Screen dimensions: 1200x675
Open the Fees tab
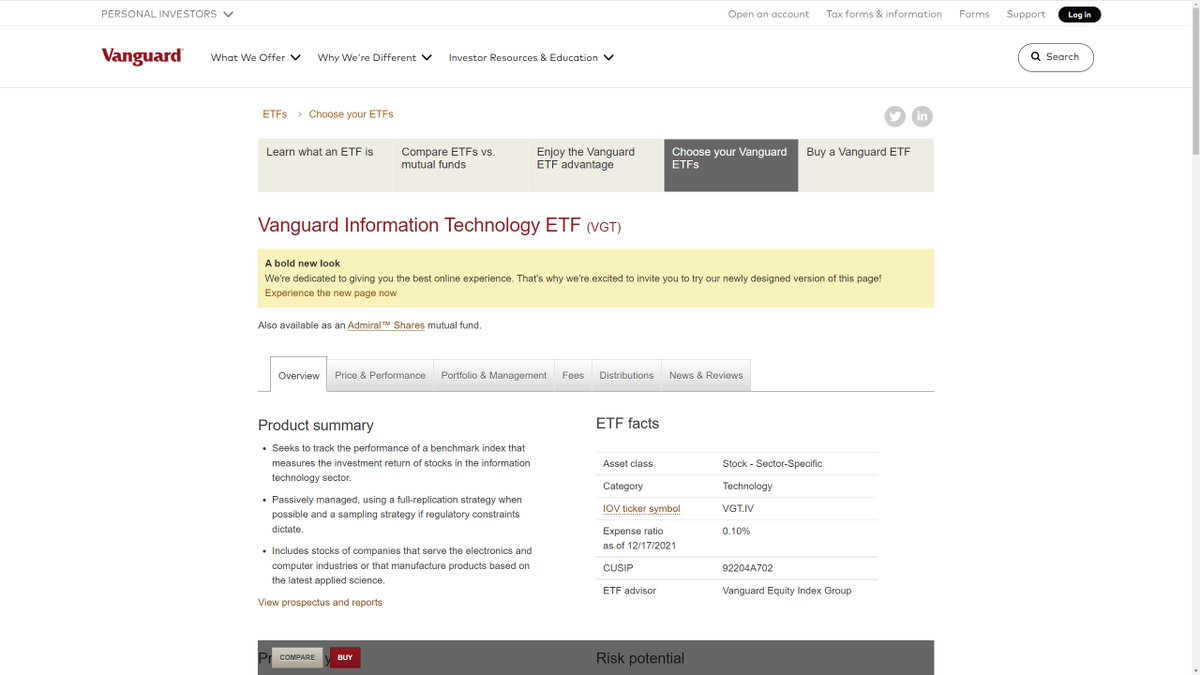click(573, 375)
